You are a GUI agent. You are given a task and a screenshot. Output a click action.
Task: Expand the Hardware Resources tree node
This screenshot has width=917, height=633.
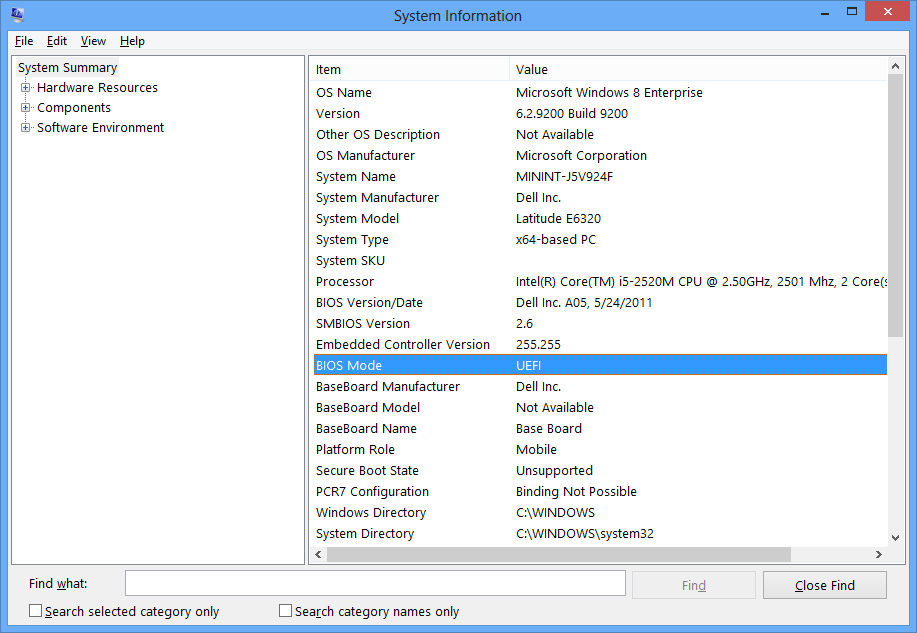pos(25,88)
